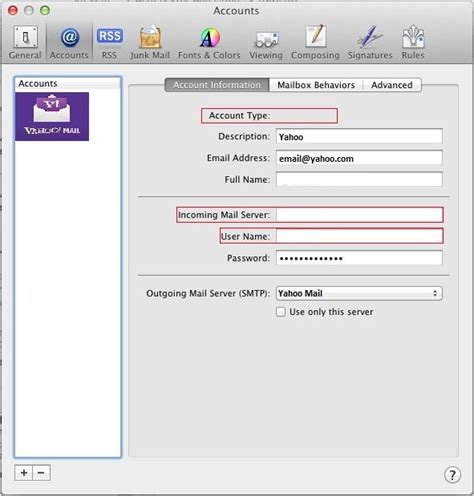Click the Password field
474x496 pixels.
359,258
